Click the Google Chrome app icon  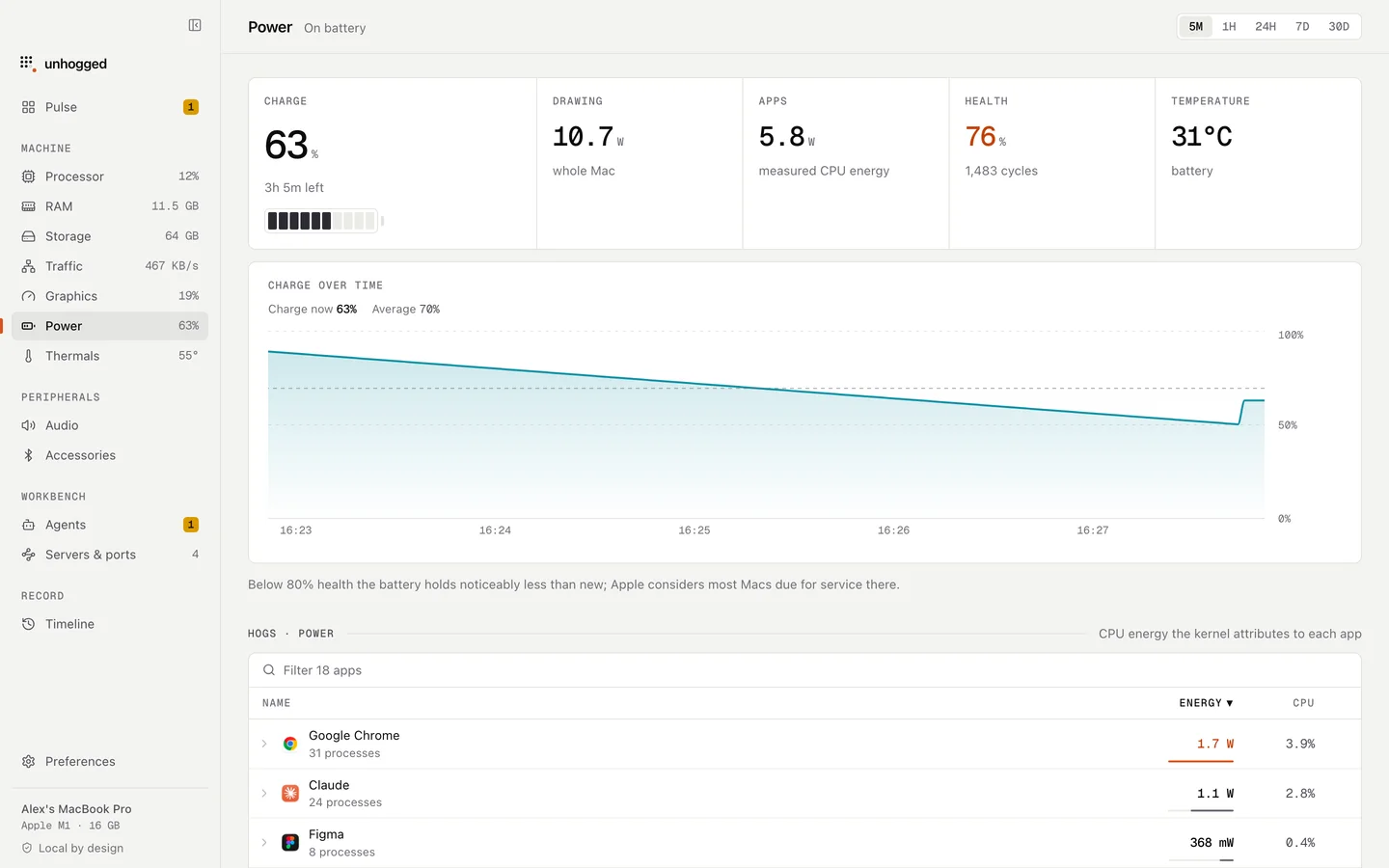[289, 744]
